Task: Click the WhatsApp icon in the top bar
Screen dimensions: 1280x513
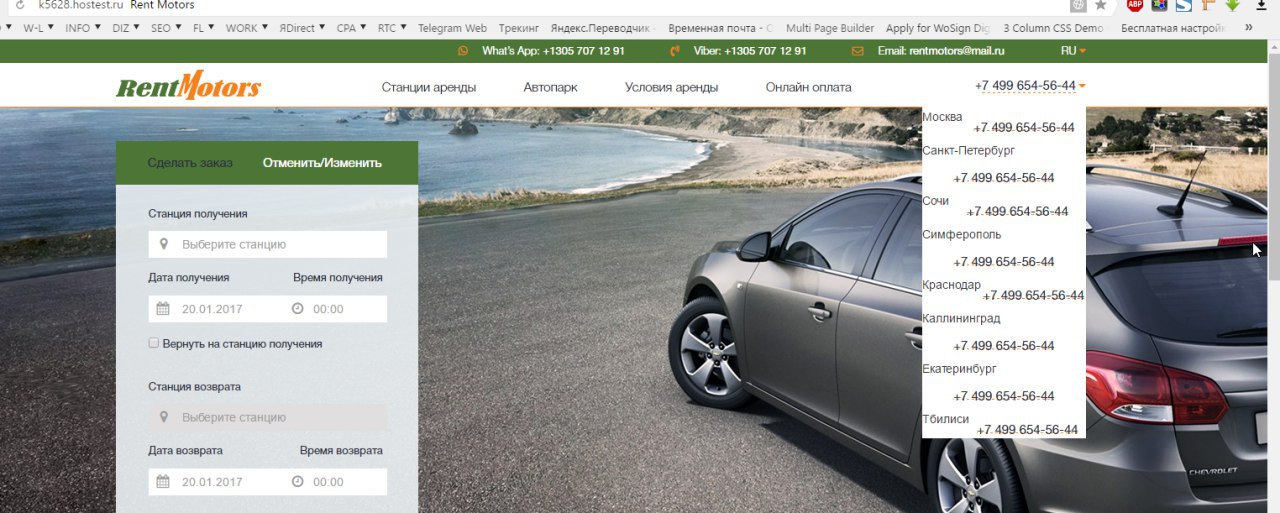Action: pos(463,50)
